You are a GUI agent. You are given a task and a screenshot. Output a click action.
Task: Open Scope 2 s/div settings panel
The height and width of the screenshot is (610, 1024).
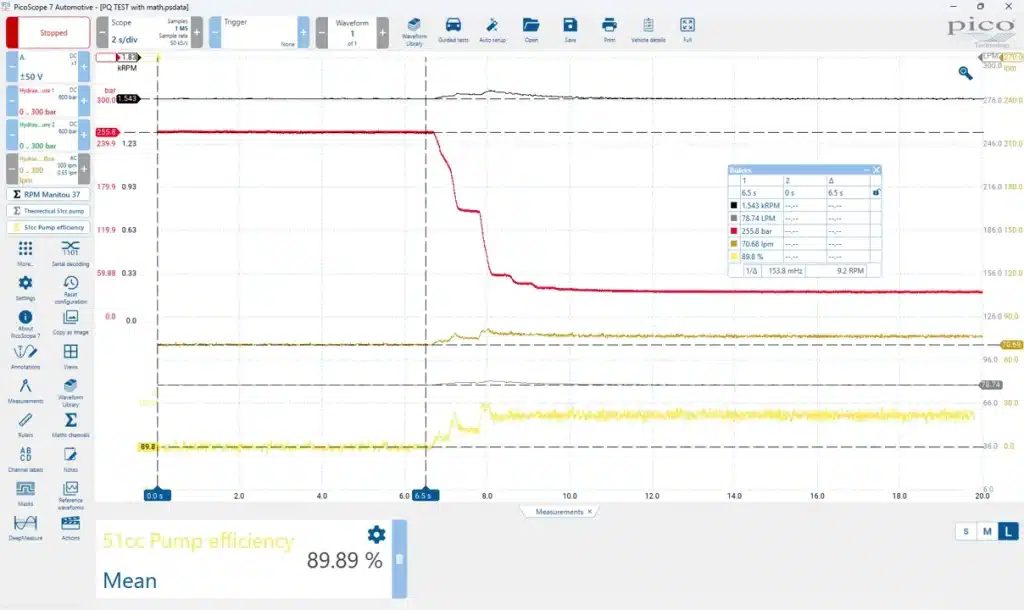[150, 33]
